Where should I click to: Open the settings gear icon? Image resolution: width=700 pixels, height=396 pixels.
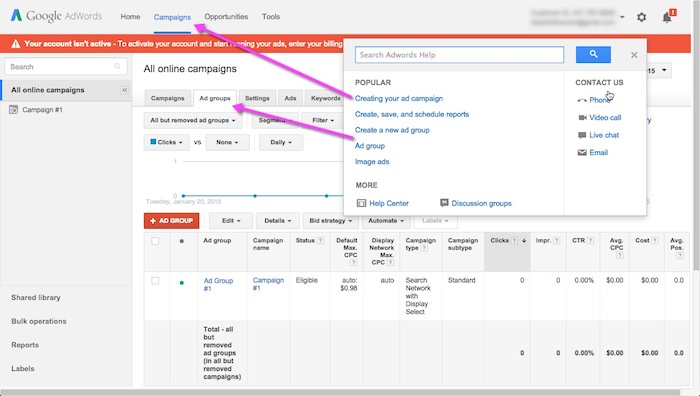coord(642,17)
